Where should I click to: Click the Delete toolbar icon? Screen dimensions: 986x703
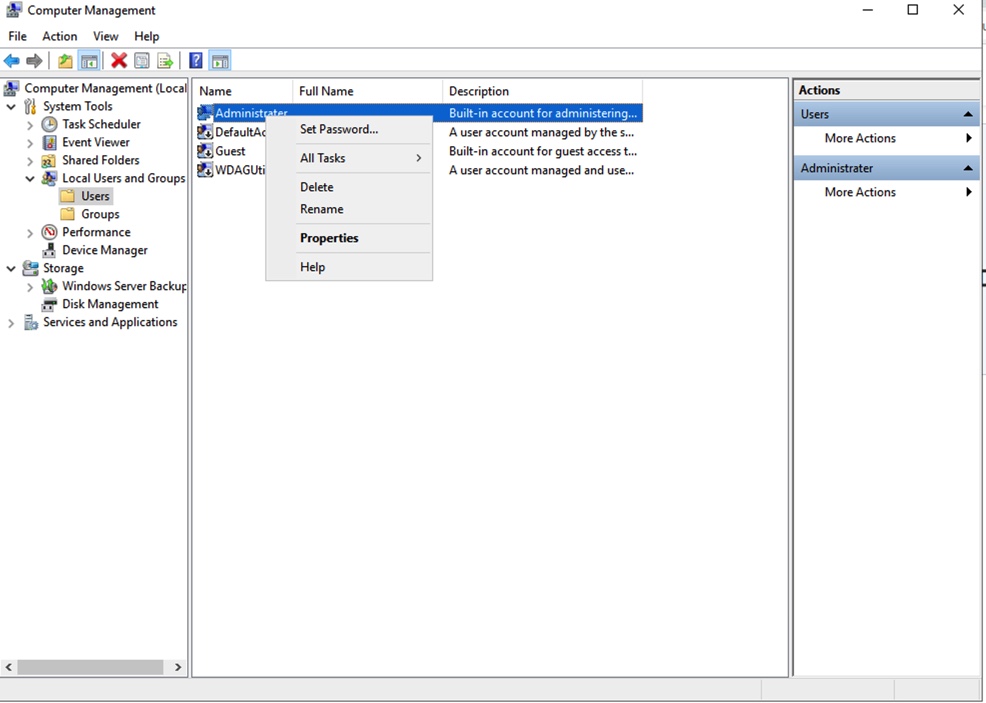(118, 60)
